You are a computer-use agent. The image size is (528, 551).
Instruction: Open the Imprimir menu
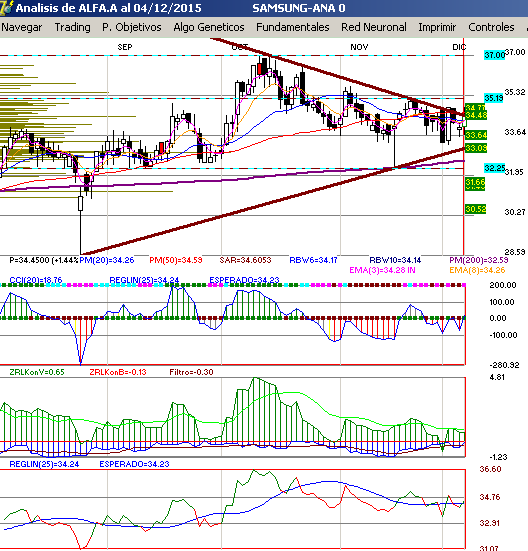(x=437, y=27)
